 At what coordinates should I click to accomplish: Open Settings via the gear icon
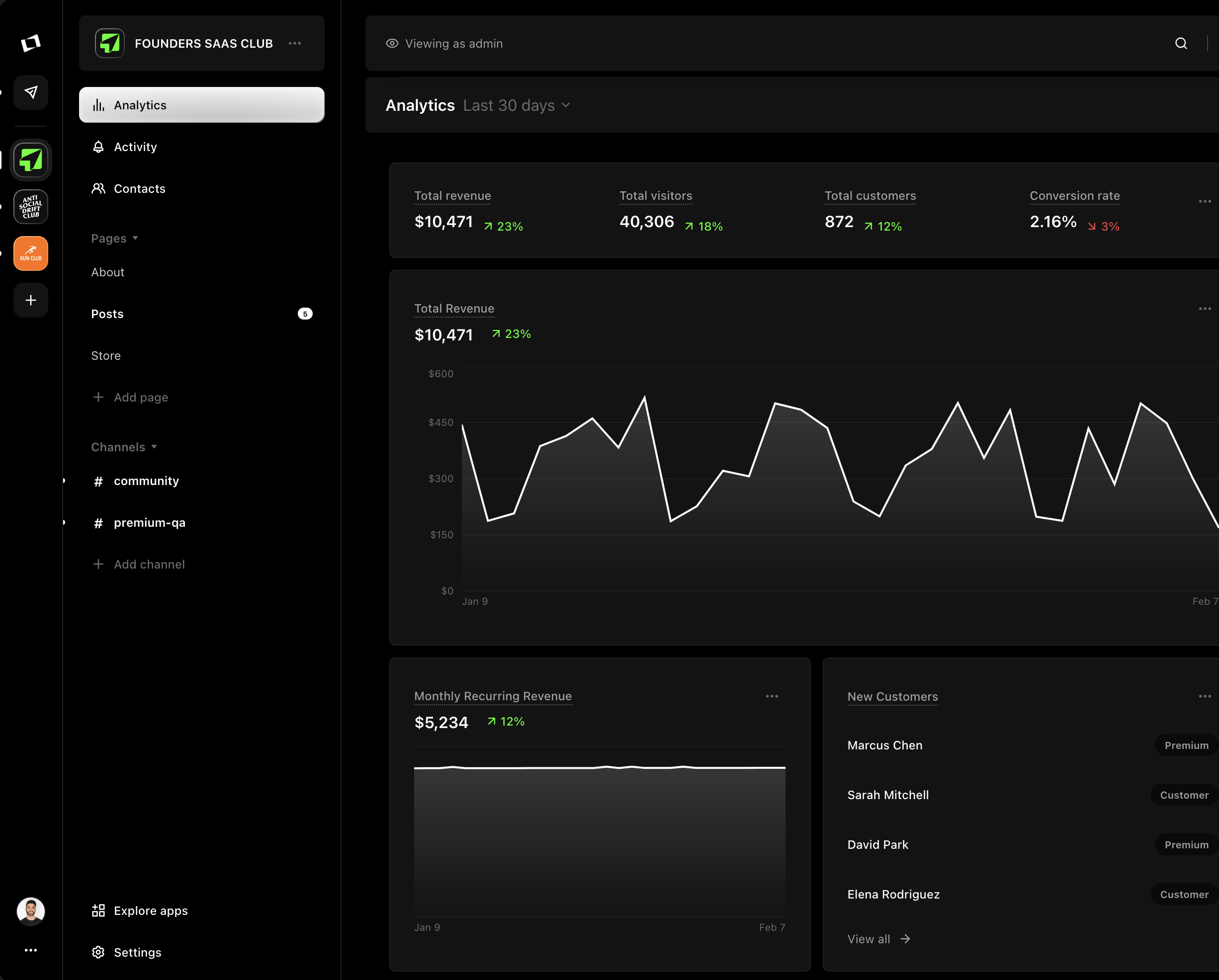point(137,952)
